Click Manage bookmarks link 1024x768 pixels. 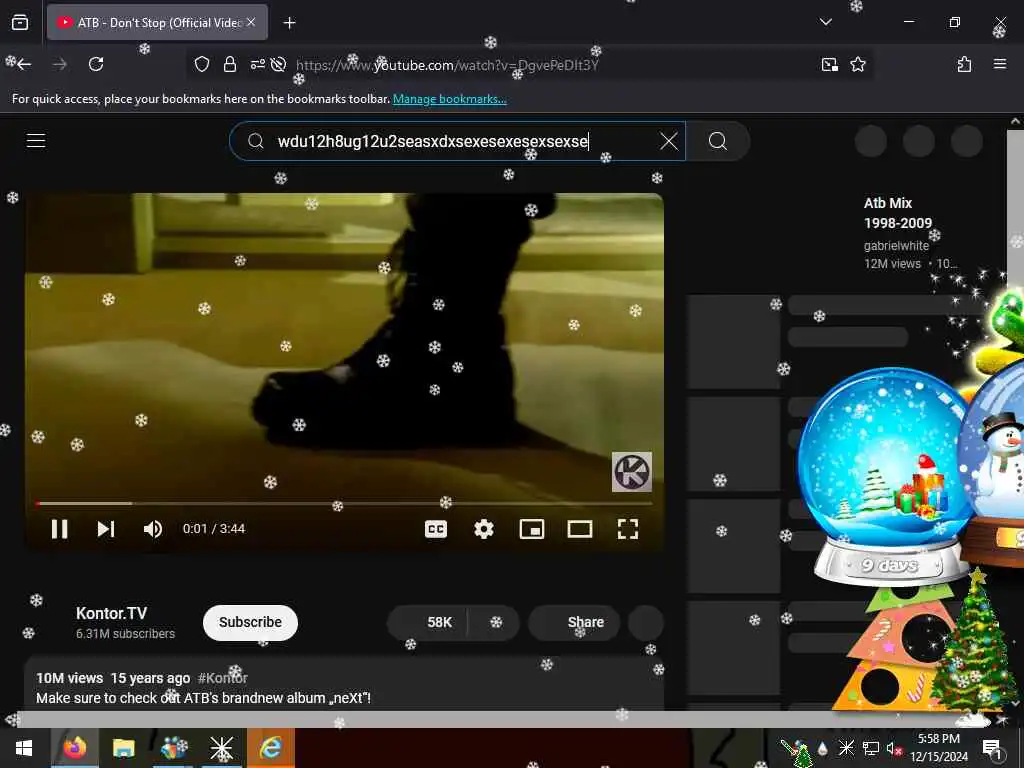pos(449,99)
